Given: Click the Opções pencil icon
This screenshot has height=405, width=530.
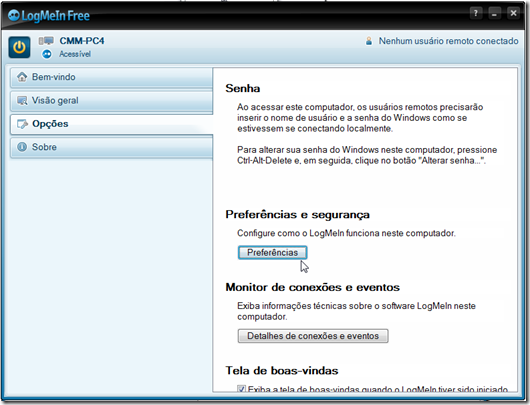Looking at the screenshot, I should coord(22,124).
